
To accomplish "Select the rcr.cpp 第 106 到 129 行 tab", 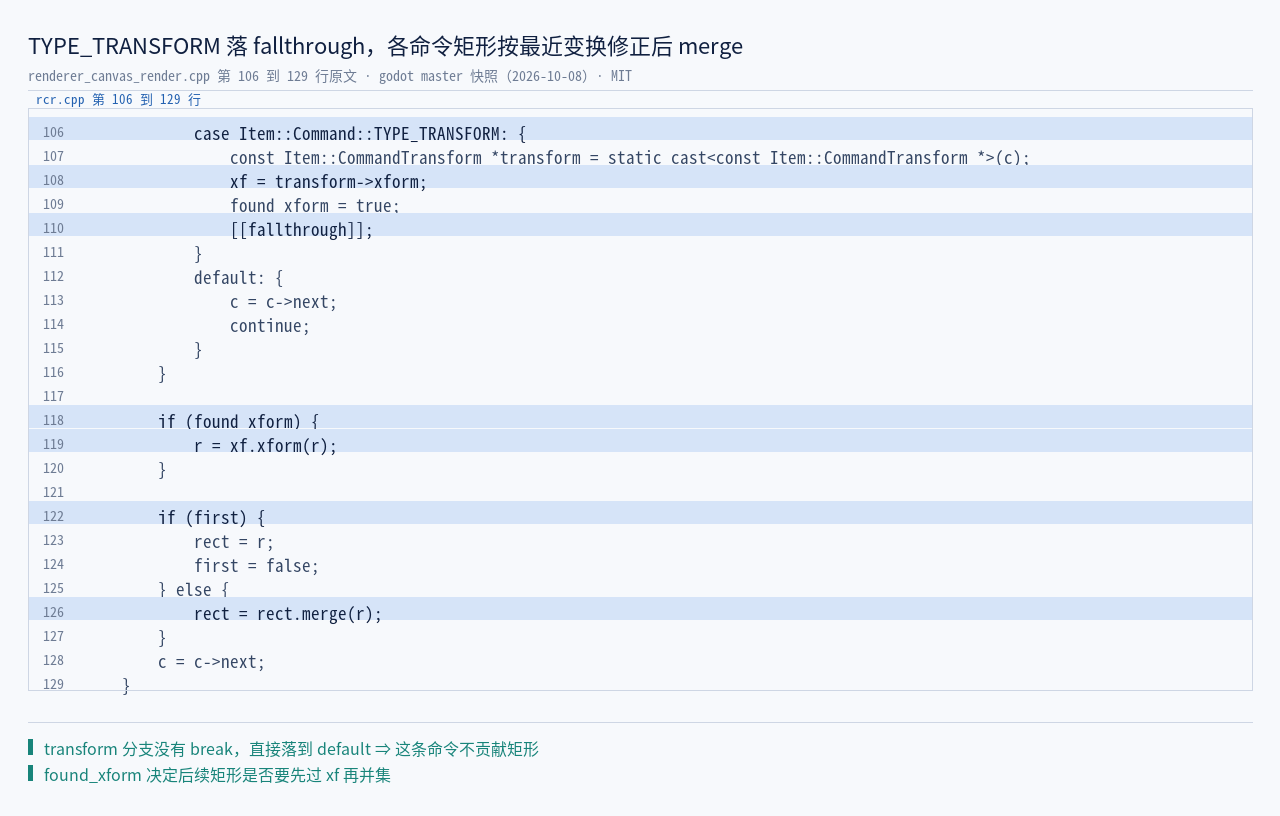I will pos(118,100).
